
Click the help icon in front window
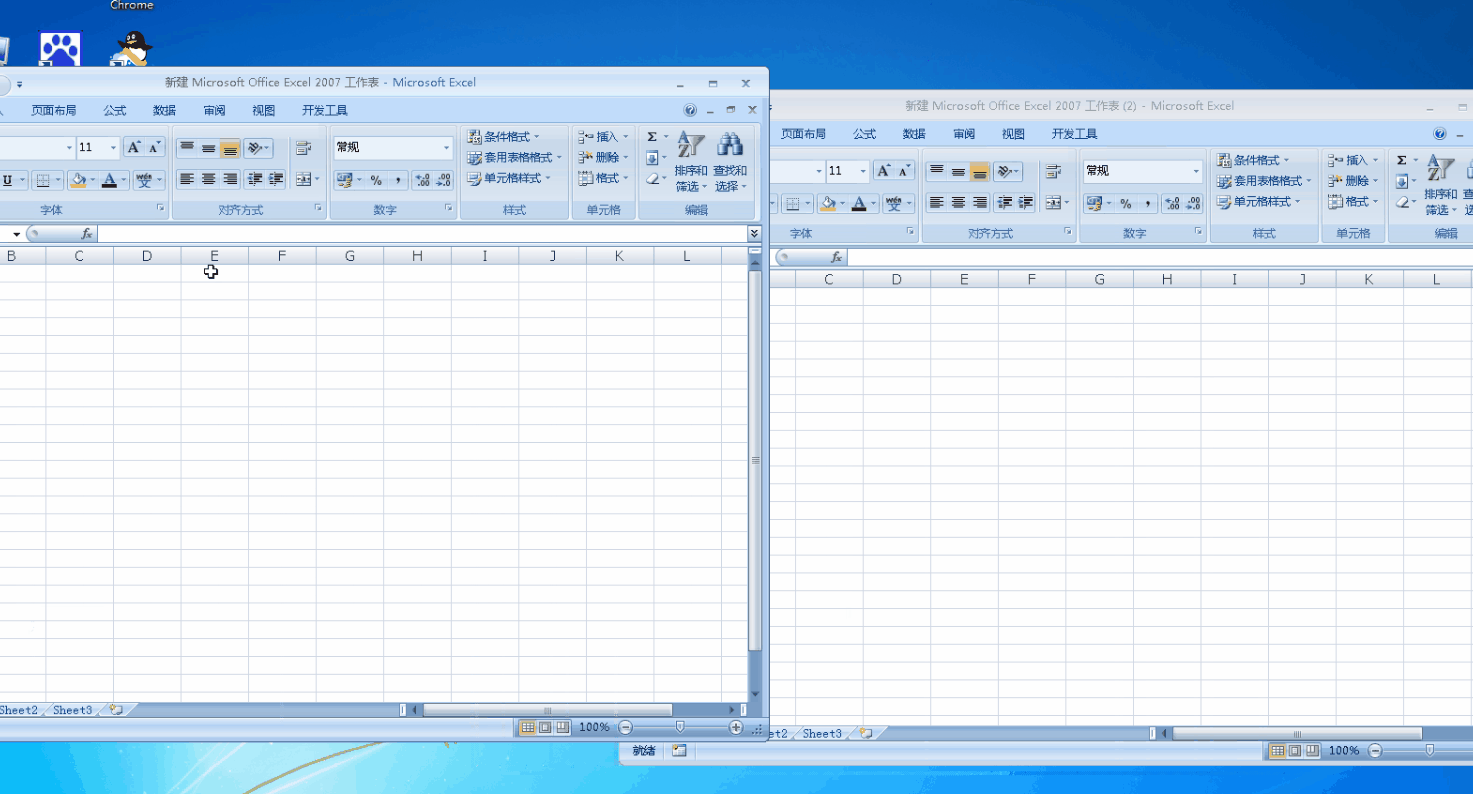690,111
